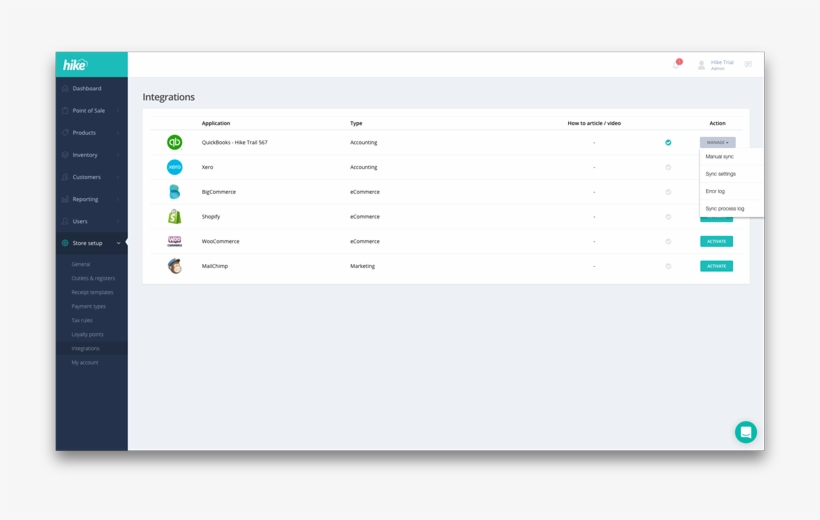Expand Point of Sale chevron
The image size is (820, 520).
coord(118,110)
